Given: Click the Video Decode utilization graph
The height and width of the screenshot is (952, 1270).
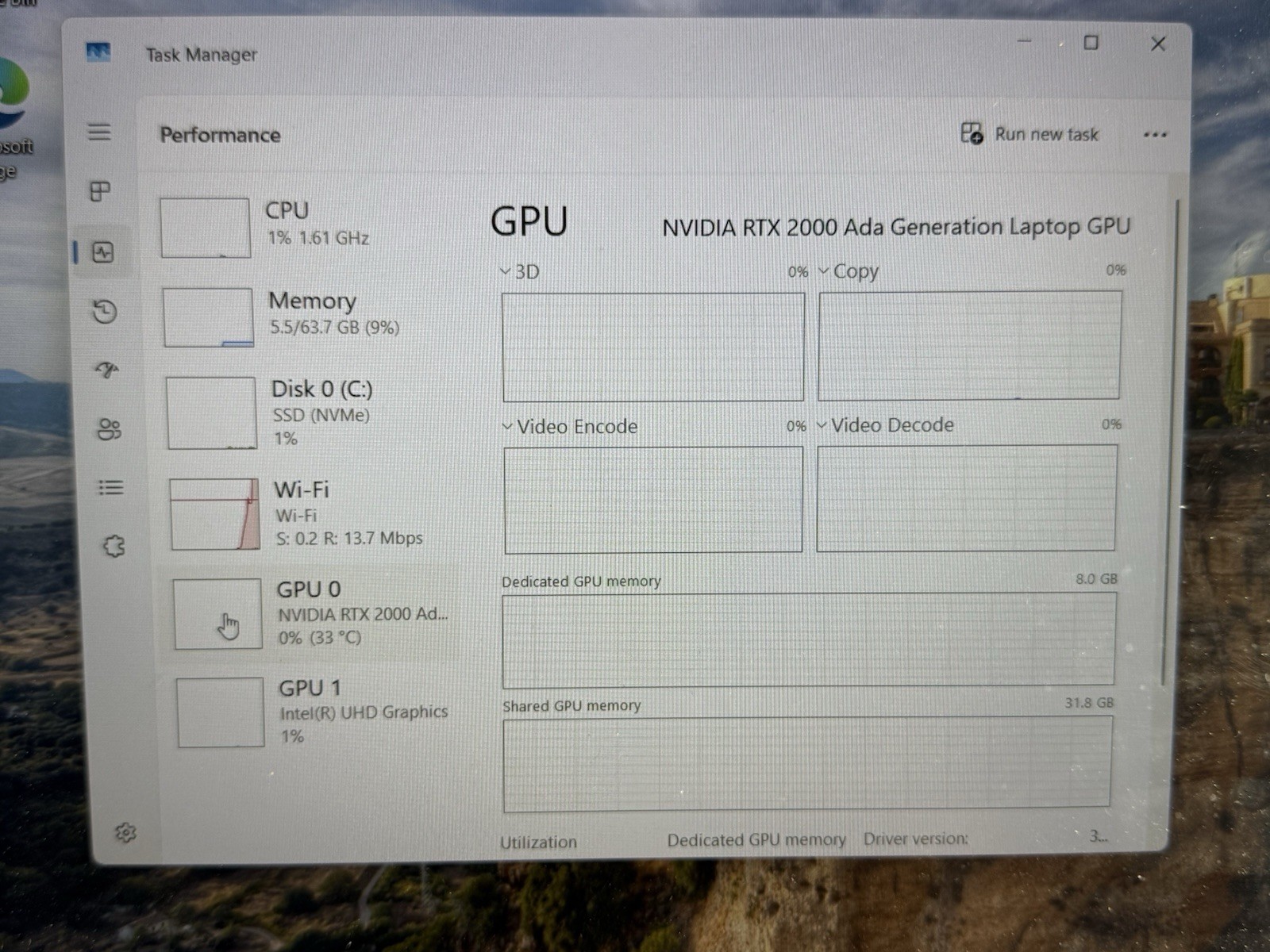Looking at the screenshot, I should pos(967,498).
